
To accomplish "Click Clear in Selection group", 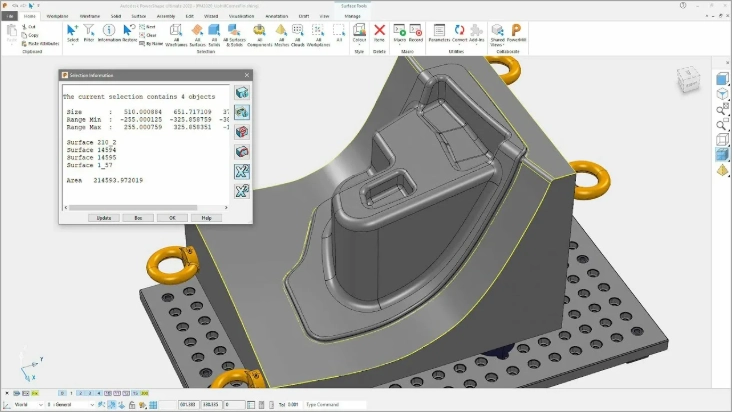I will coord(148,35).
